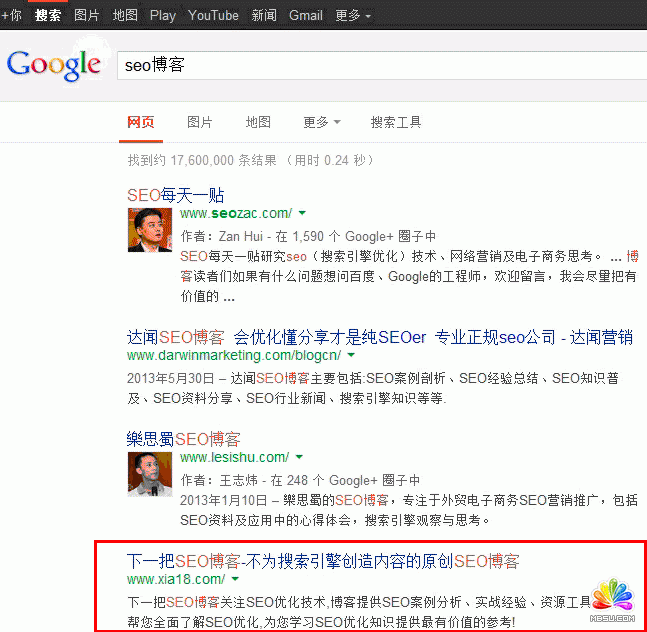The image size is (647, 632).
Task: Expand the arrow beside www.lesishu.com
Action: (x=299, y=457)
